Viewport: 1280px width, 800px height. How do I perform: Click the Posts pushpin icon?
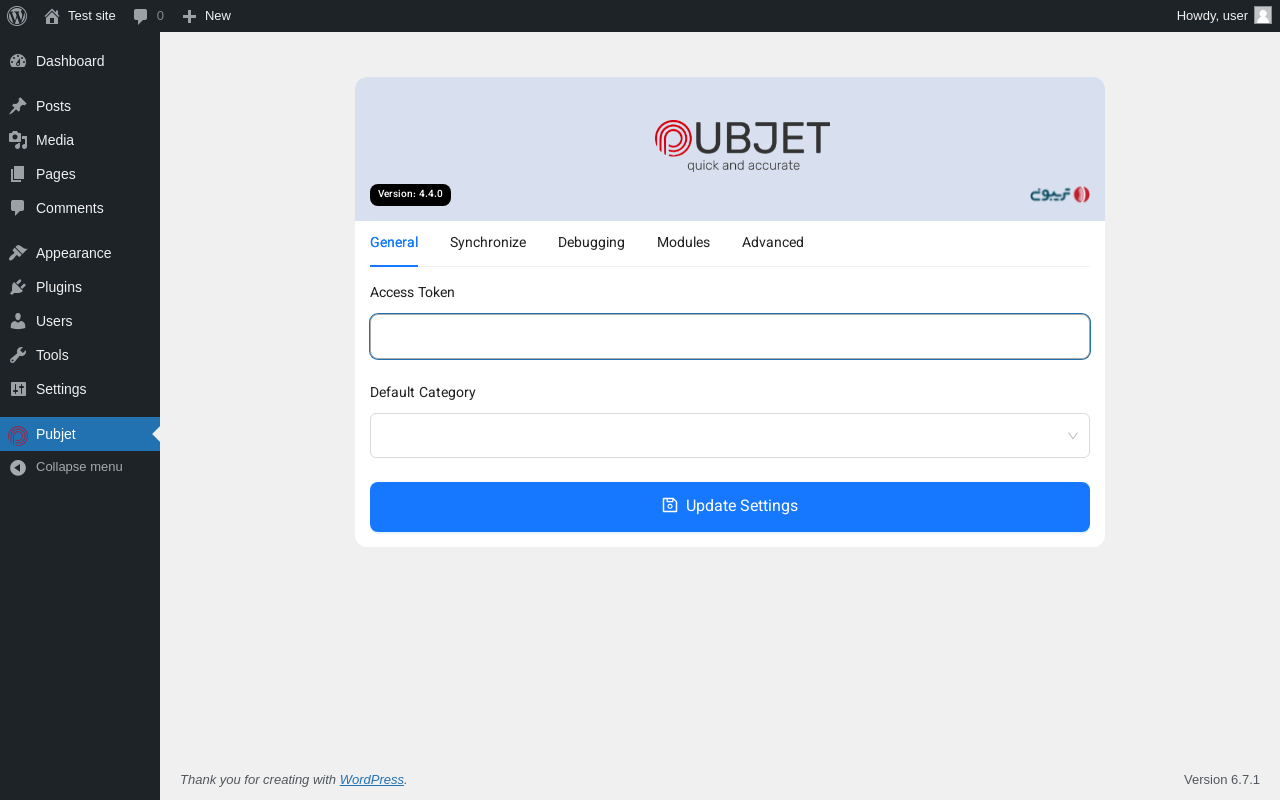(18, 106)
